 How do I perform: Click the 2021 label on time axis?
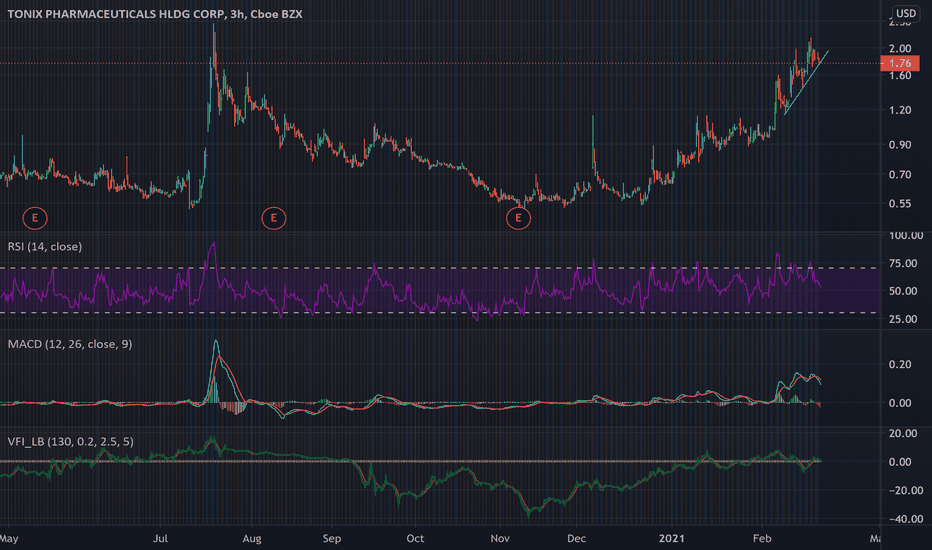pyautogui.click(x=671, y=539)
